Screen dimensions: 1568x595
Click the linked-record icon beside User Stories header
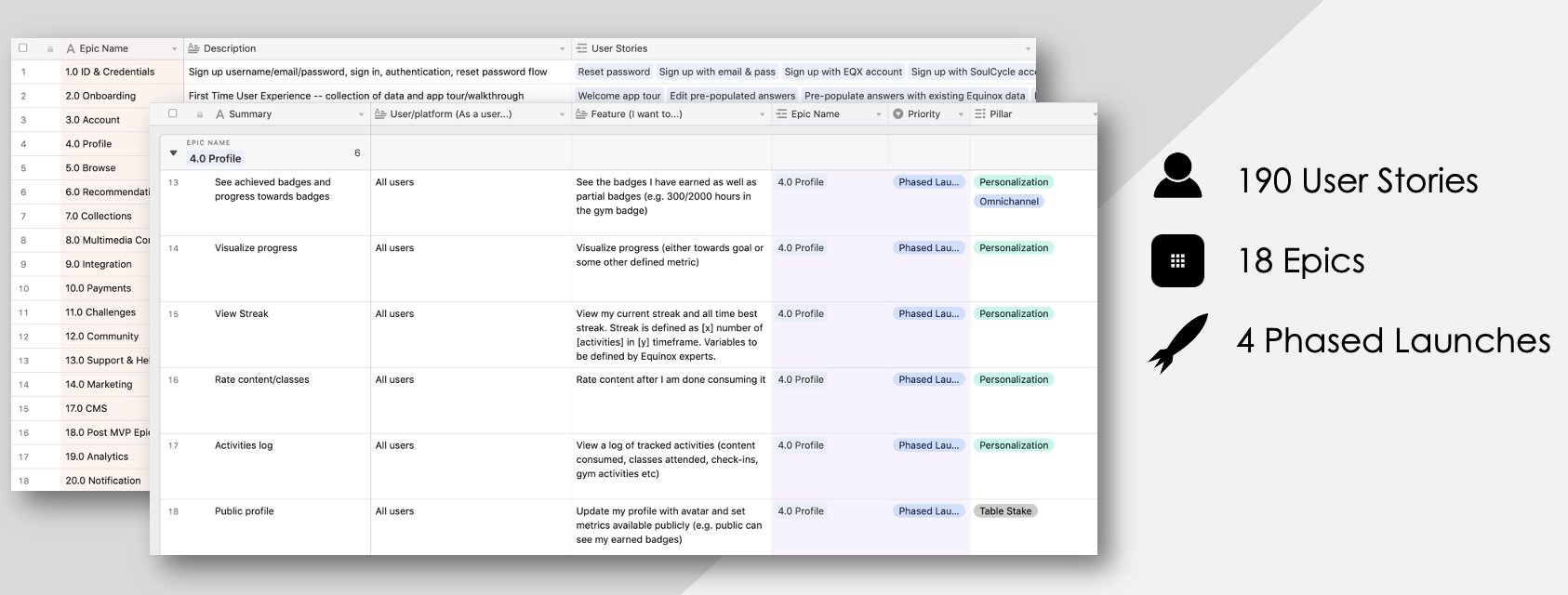coord(582,48)
